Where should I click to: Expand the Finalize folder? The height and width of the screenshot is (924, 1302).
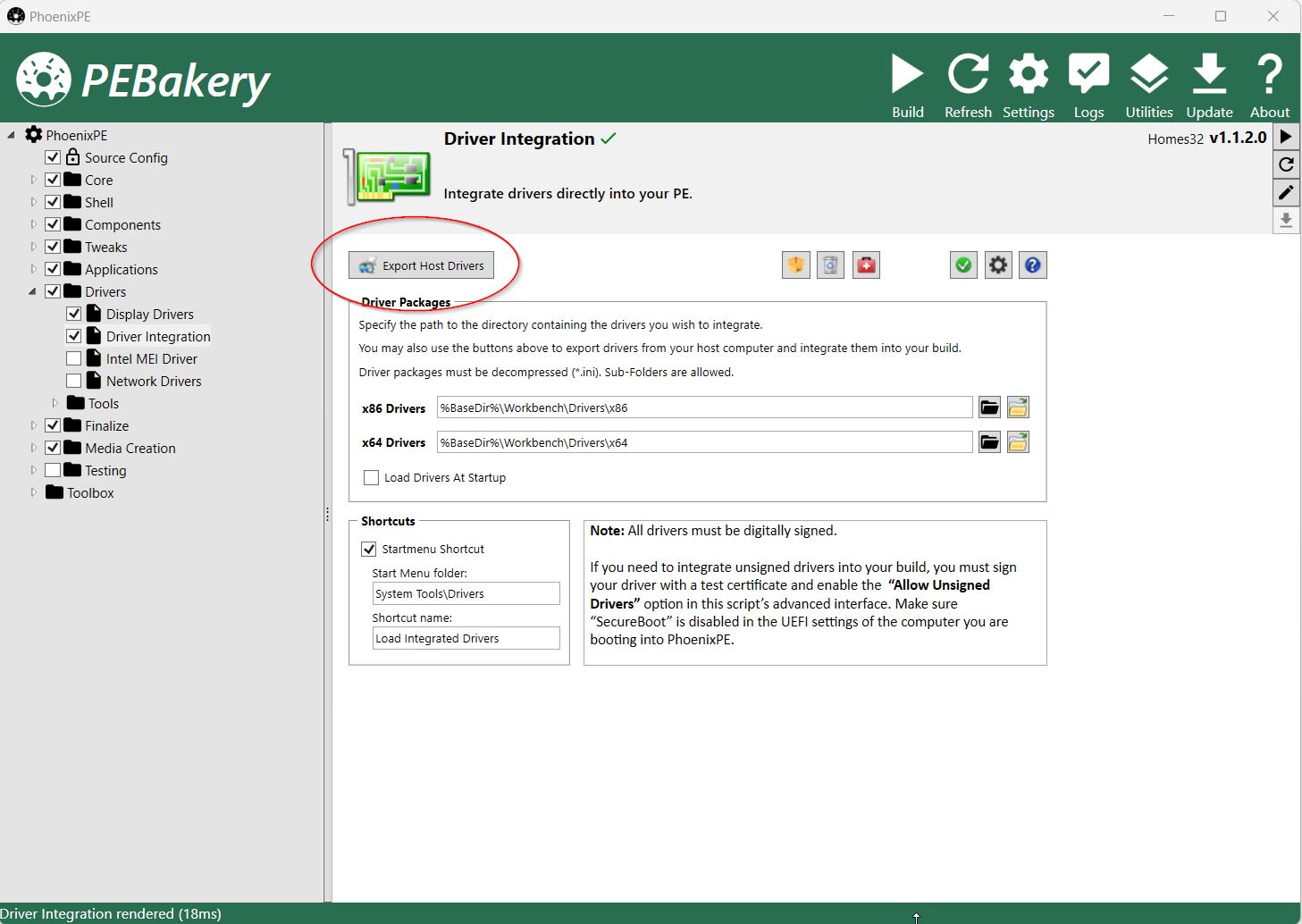coord(34,425)
